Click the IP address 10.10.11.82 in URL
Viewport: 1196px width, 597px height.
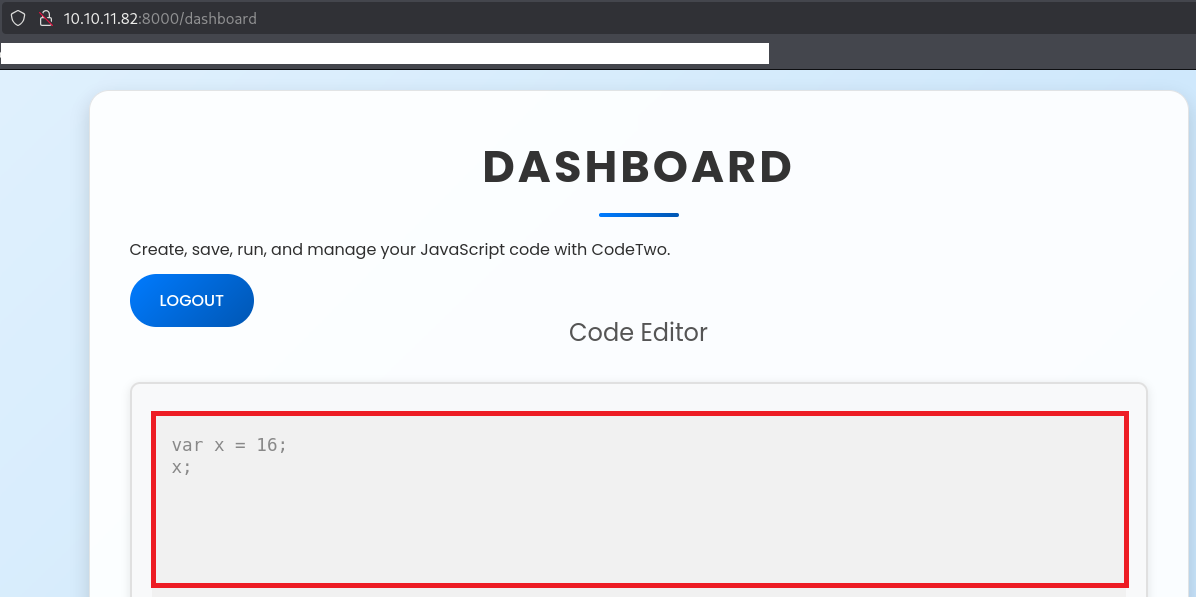pyautogui.click(x=101, y=19)
